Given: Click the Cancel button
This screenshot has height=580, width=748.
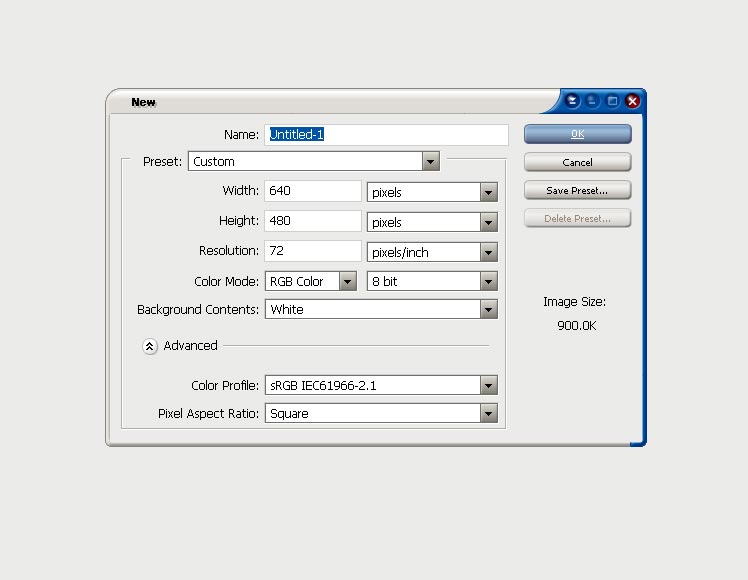Looking at the screenshot, I should click(x=577, y=162).
